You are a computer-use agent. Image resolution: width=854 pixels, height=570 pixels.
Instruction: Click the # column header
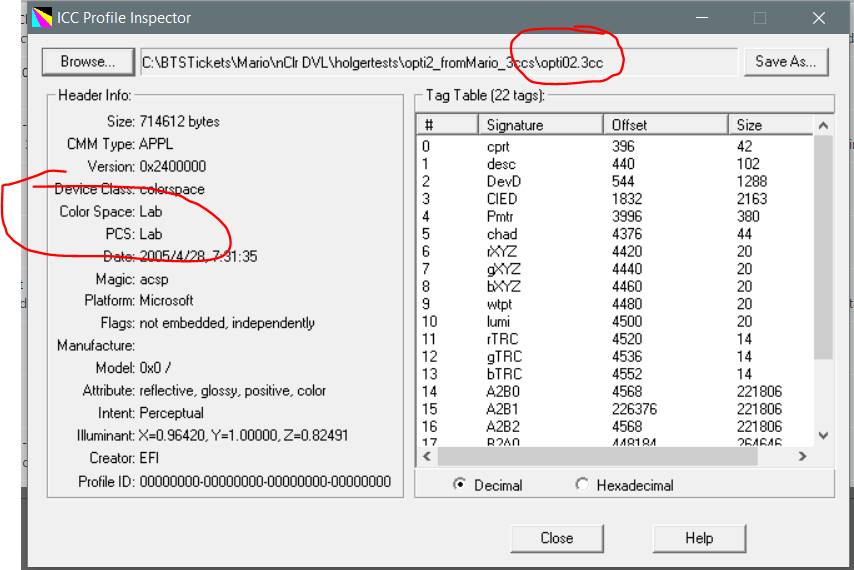click(448, 125)
